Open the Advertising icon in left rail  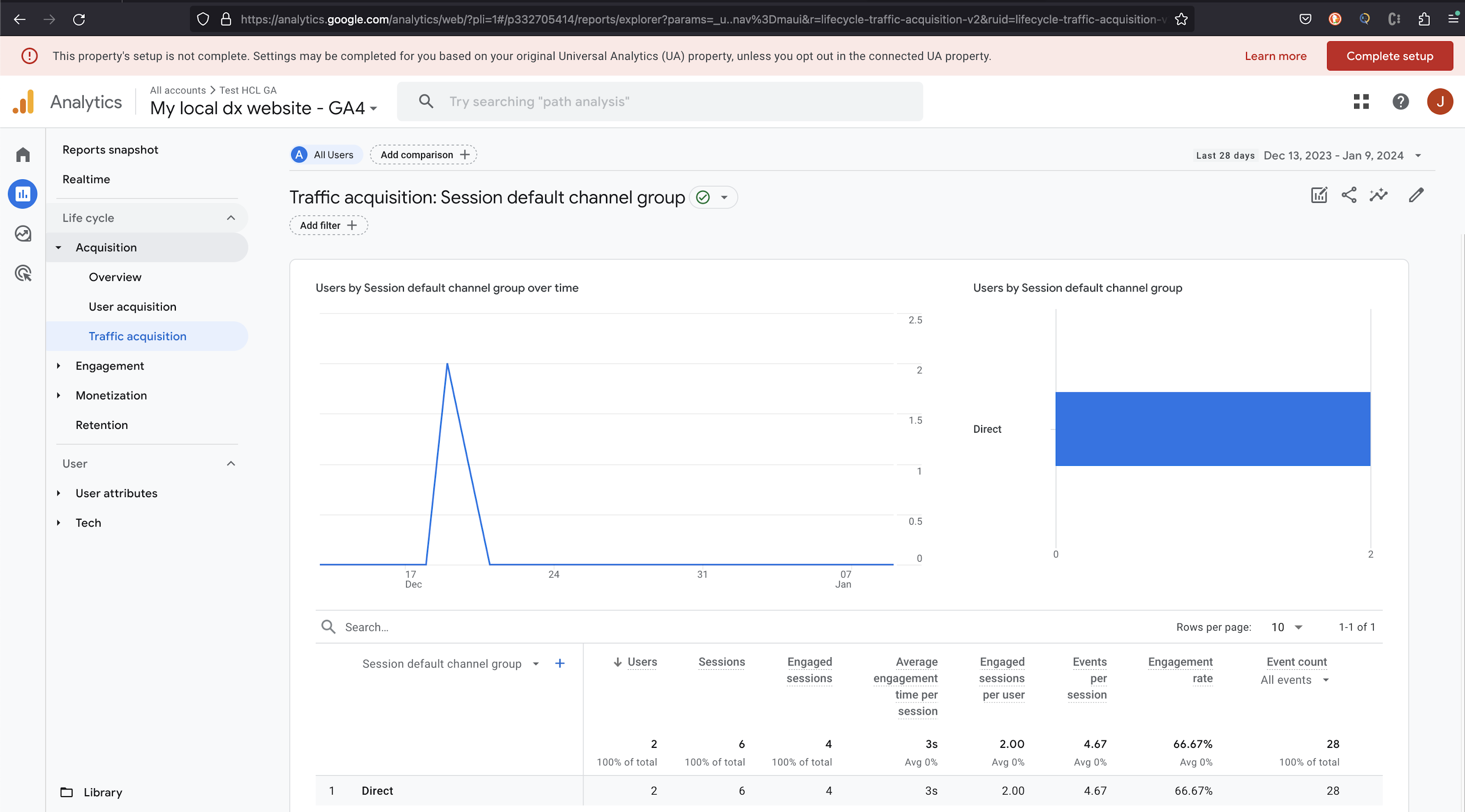point(23,274)
